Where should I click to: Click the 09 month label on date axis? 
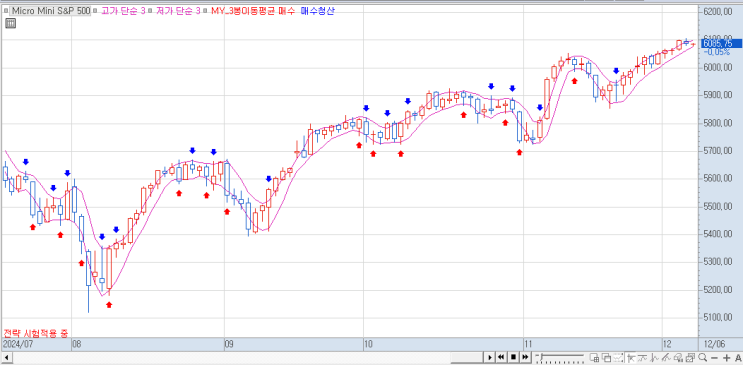tap(229, 344)
